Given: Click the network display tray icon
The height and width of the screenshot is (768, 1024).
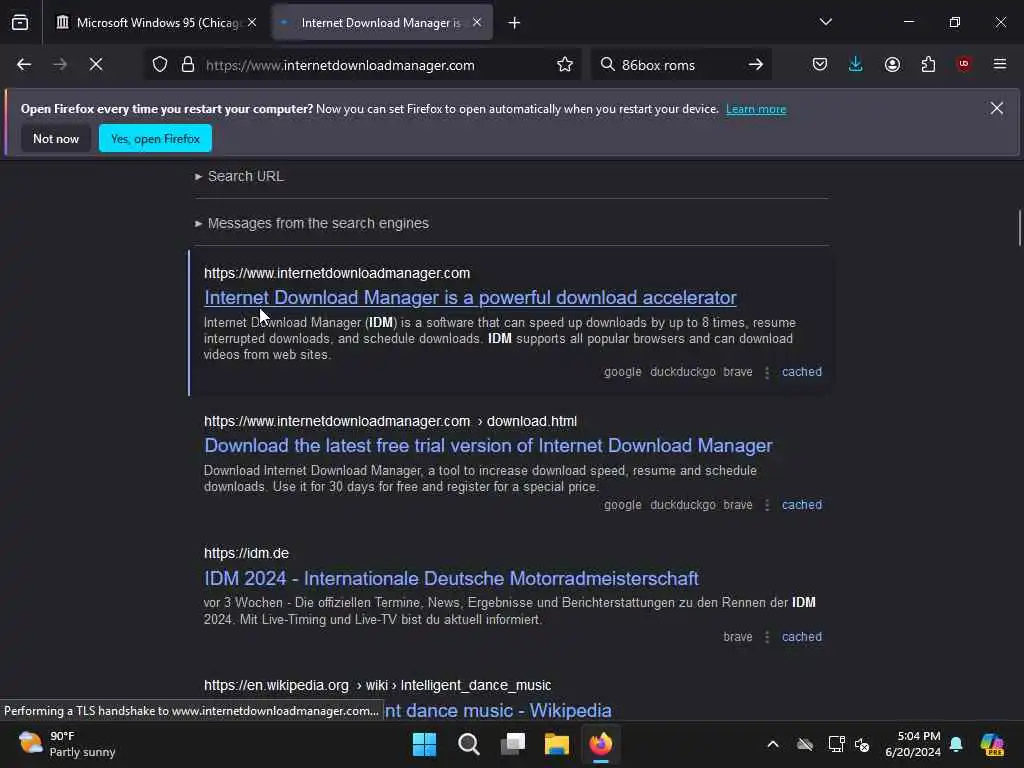Looking at the screenshot, I should pyautogui.click(x=836, y=744).
